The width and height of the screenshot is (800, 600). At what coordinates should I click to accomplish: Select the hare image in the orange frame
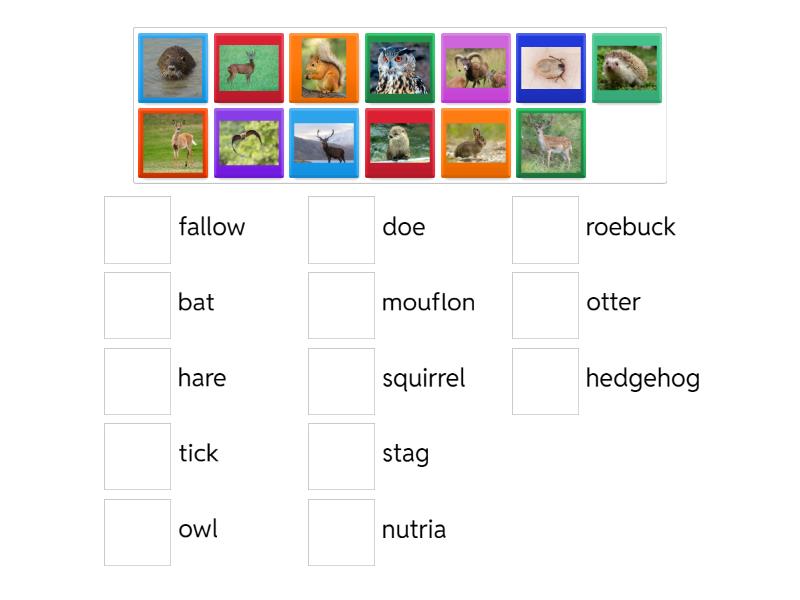476,143
